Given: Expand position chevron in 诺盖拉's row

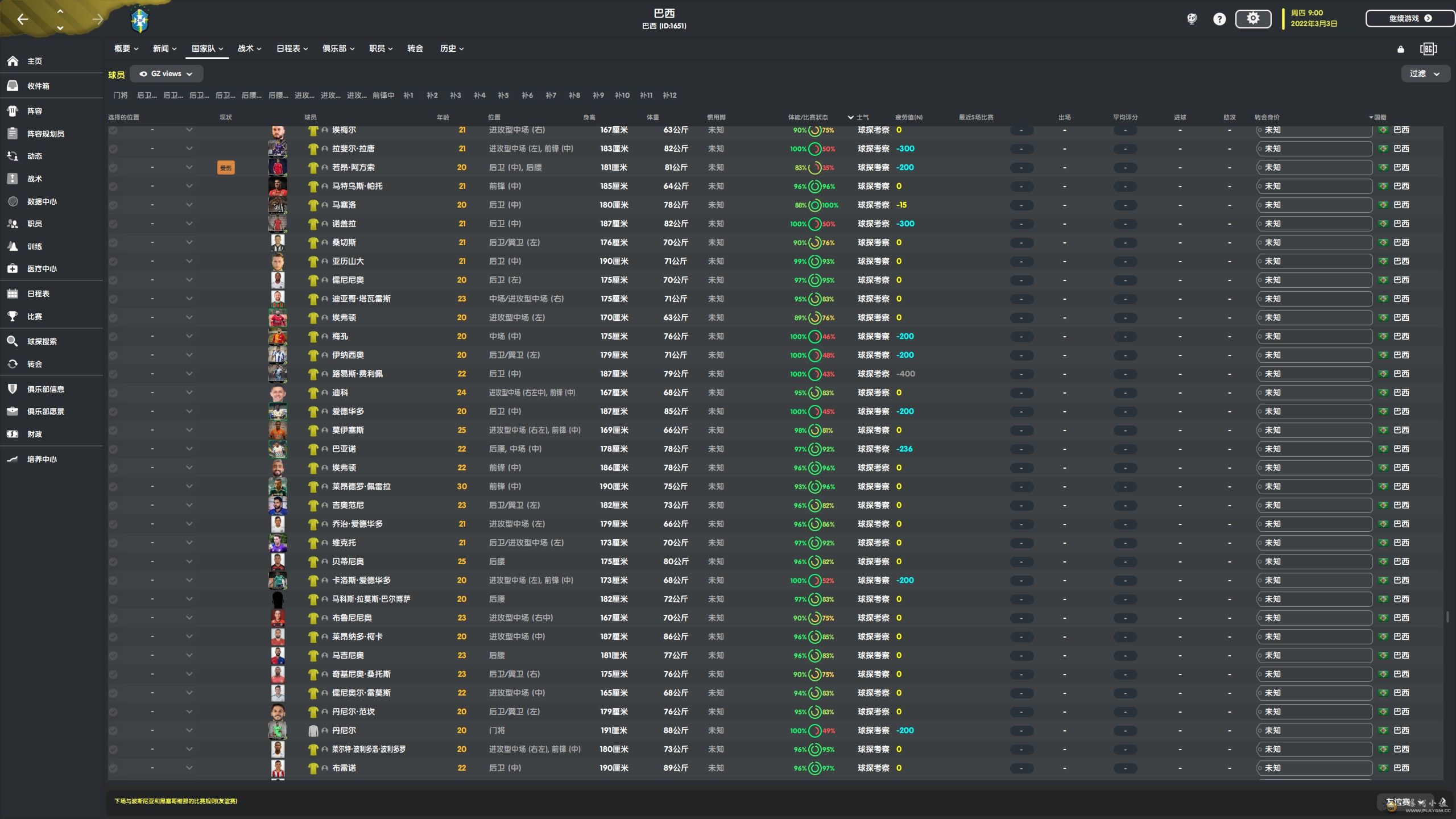Looking at the screenshot, I should (189, 224).
